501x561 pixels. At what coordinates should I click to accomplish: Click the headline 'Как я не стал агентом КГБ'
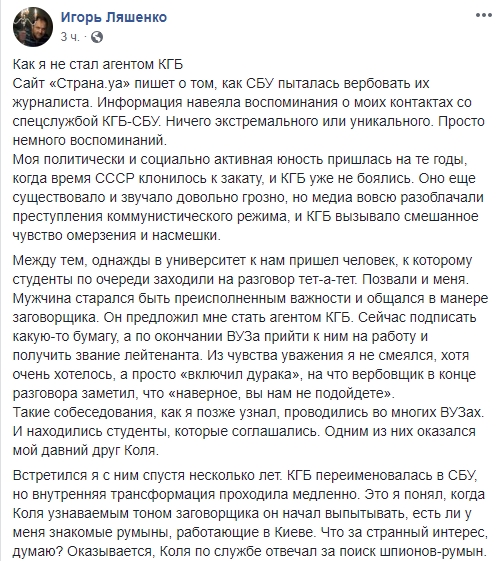[x=98, y=64]
